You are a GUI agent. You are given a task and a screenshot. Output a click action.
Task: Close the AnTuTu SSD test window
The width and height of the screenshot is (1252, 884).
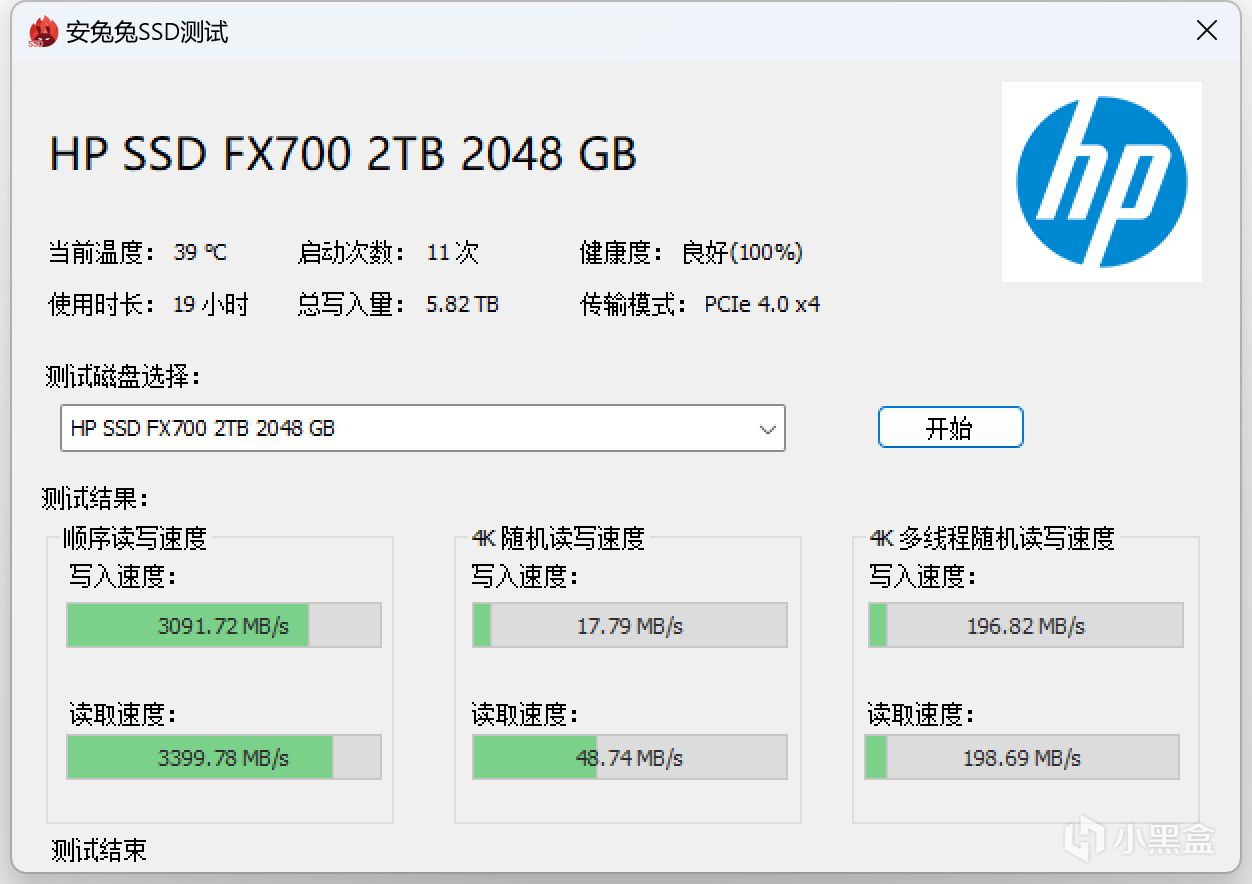(x=1207, y=31)
